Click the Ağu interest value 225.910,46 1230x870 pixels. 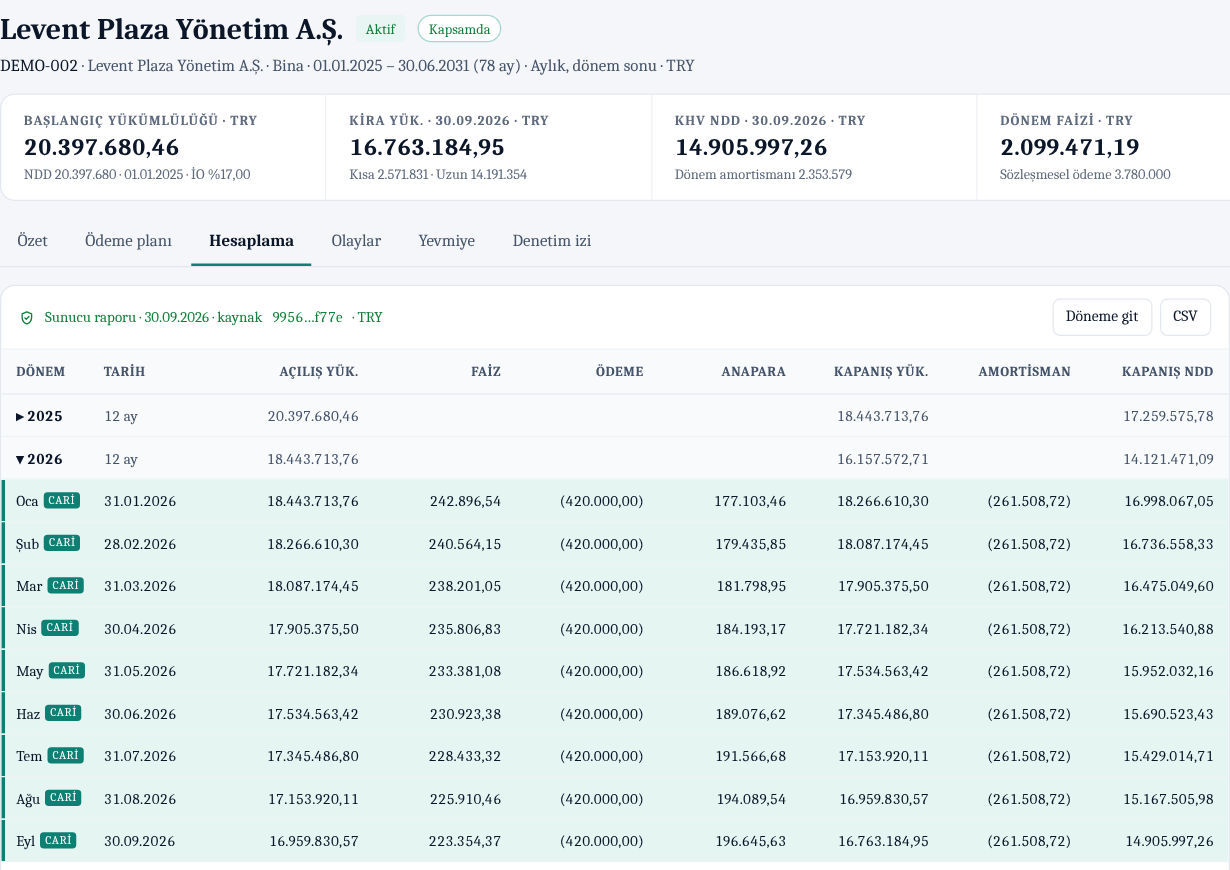click(x=465, y=799)
